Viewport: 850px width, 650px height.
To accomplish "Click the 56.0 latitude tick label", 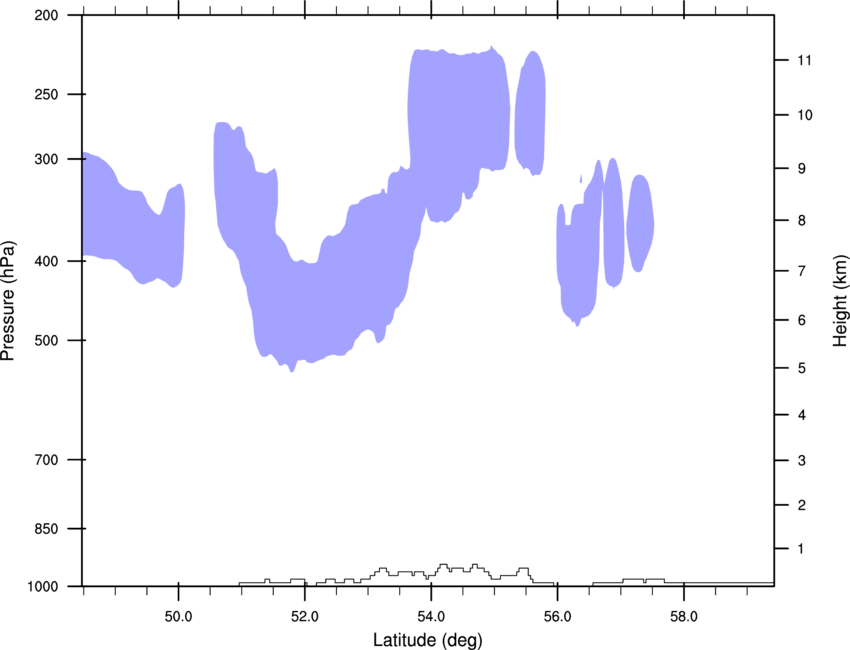I will (x=557, y=617).
